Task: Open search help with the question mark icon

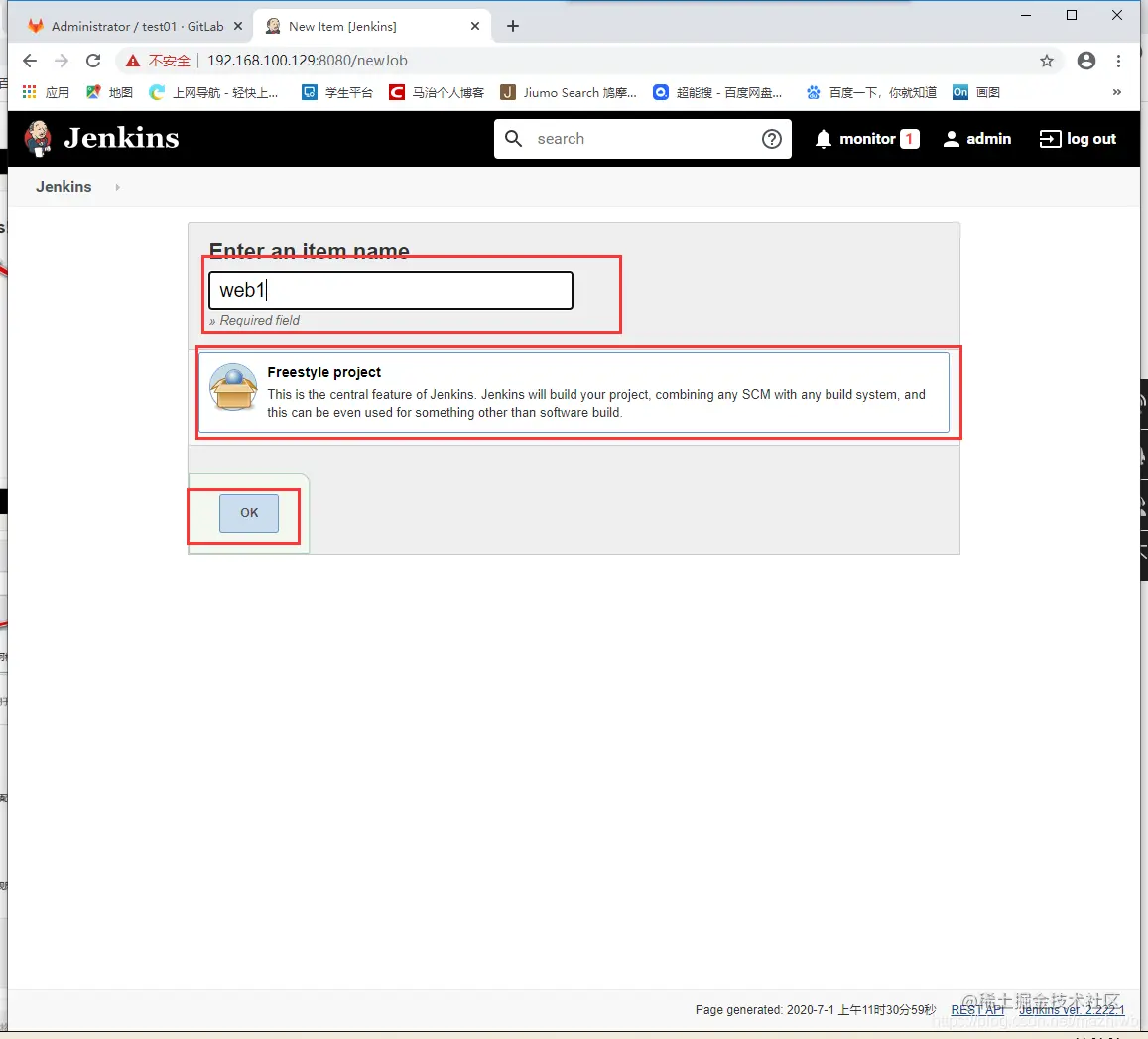Action: (x=772, y=138)
